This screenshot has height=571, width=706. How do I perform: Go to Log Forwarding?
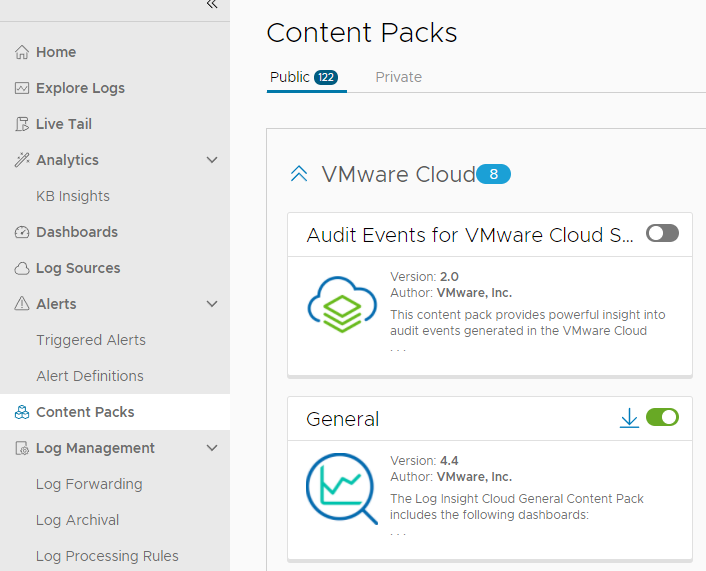tap(89, 484)
